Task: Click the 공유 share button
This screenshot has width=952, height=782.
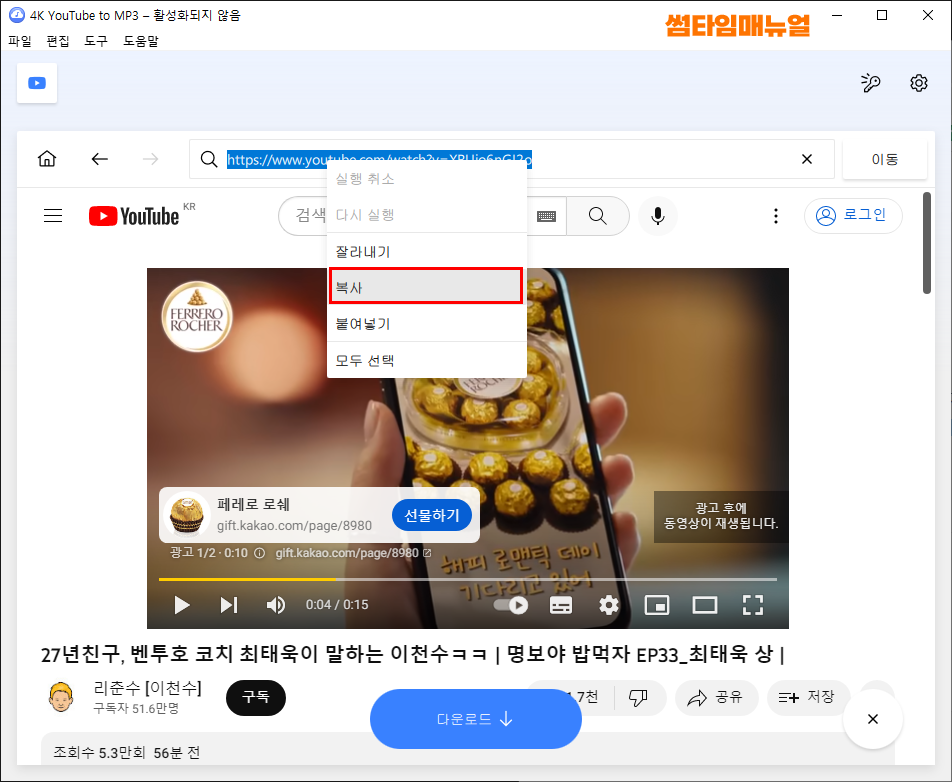Action: 717,698
